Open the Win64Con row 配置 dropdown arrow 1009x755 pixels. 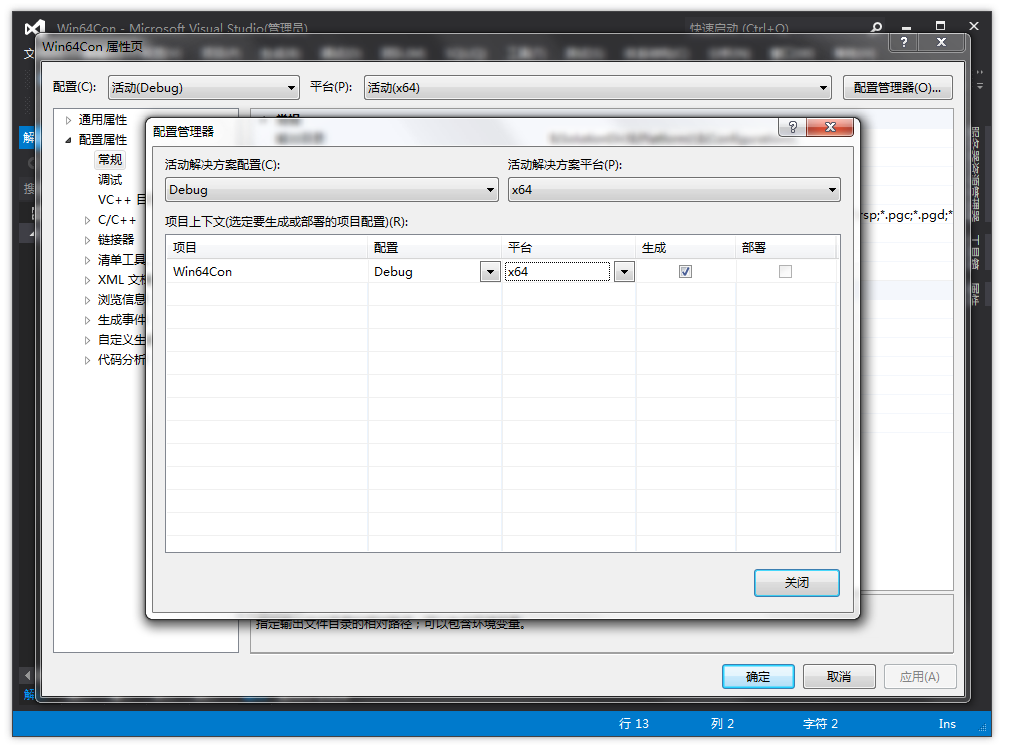(x=490, y=272)
